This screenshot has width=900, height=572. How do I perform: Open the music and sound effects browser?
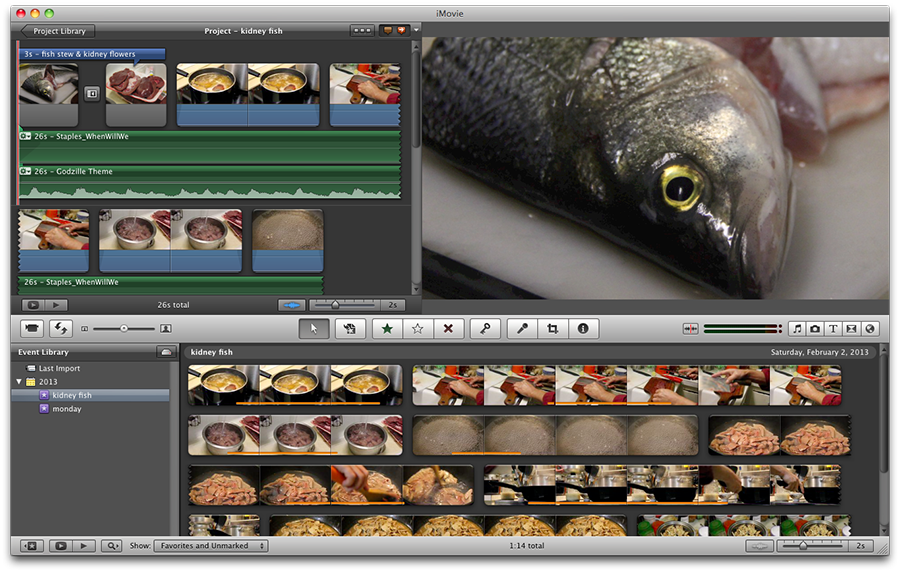pos(797,328)
